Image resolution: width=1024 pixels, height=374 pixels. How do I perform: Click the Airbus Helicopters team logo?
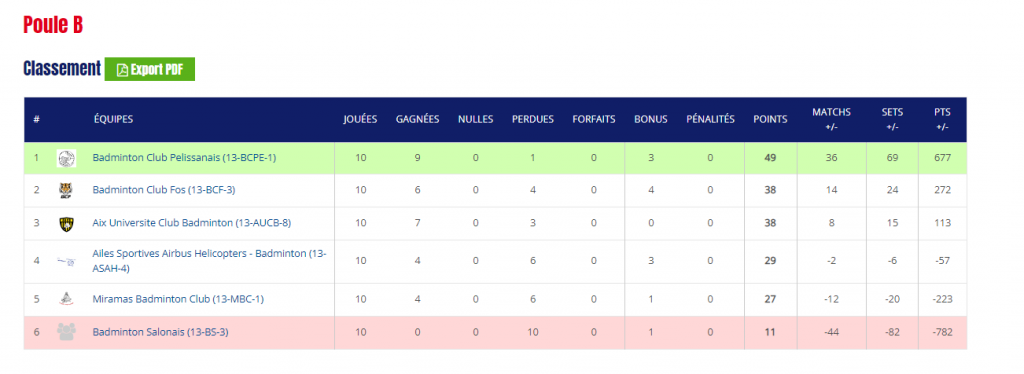[66, 261]
